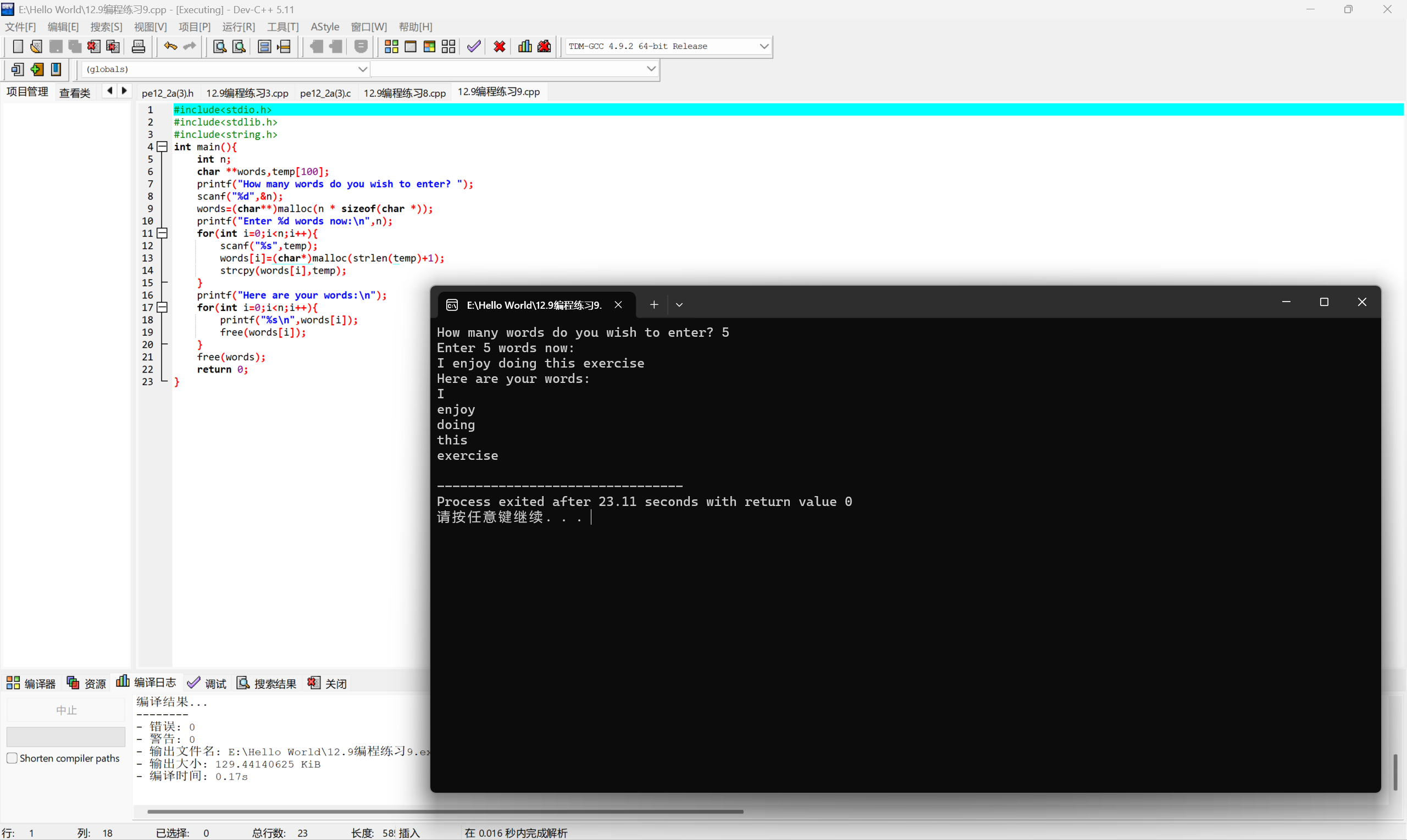The width and height of the screenshot is (1407, 840).
Task: Collapse the main function fold on line 4
Action: tap(163, 147)
